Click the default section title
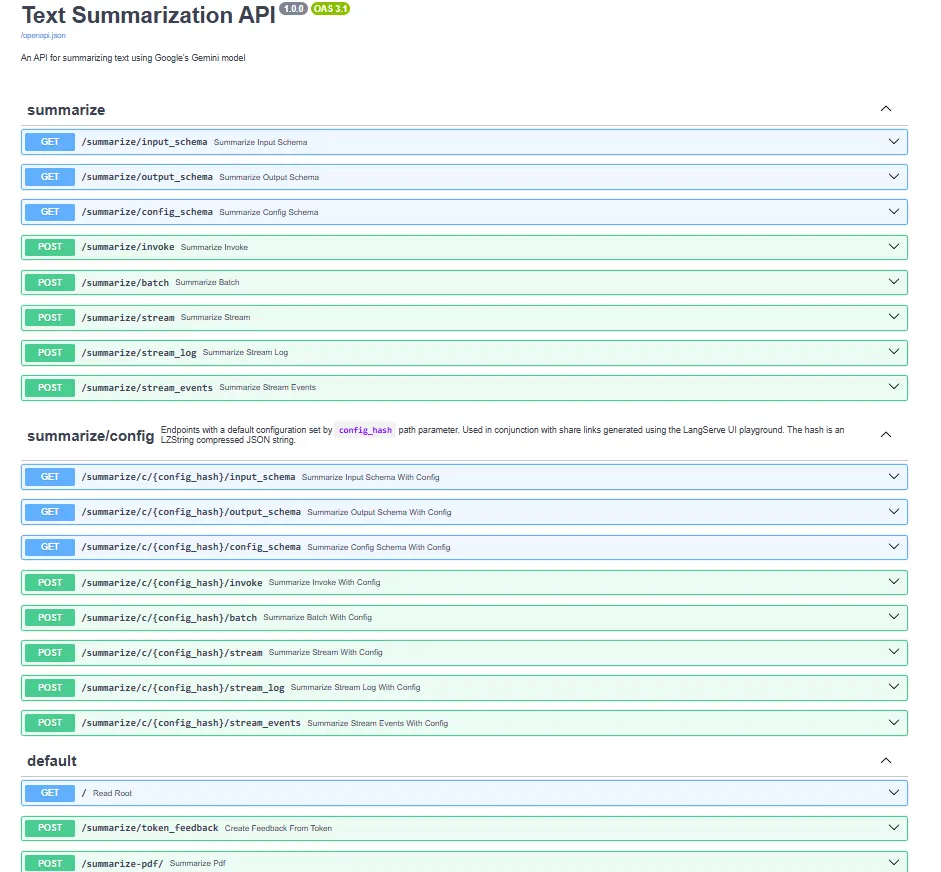The height and width of the screenshot is (872, 941). (52, 761)
